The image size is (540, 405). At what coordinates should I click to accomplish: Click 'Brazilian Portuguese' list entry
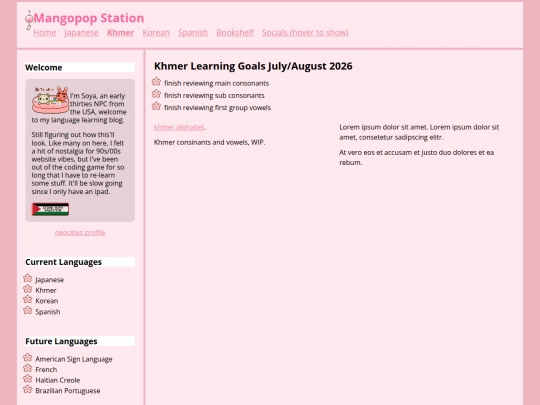coord(68,391)
